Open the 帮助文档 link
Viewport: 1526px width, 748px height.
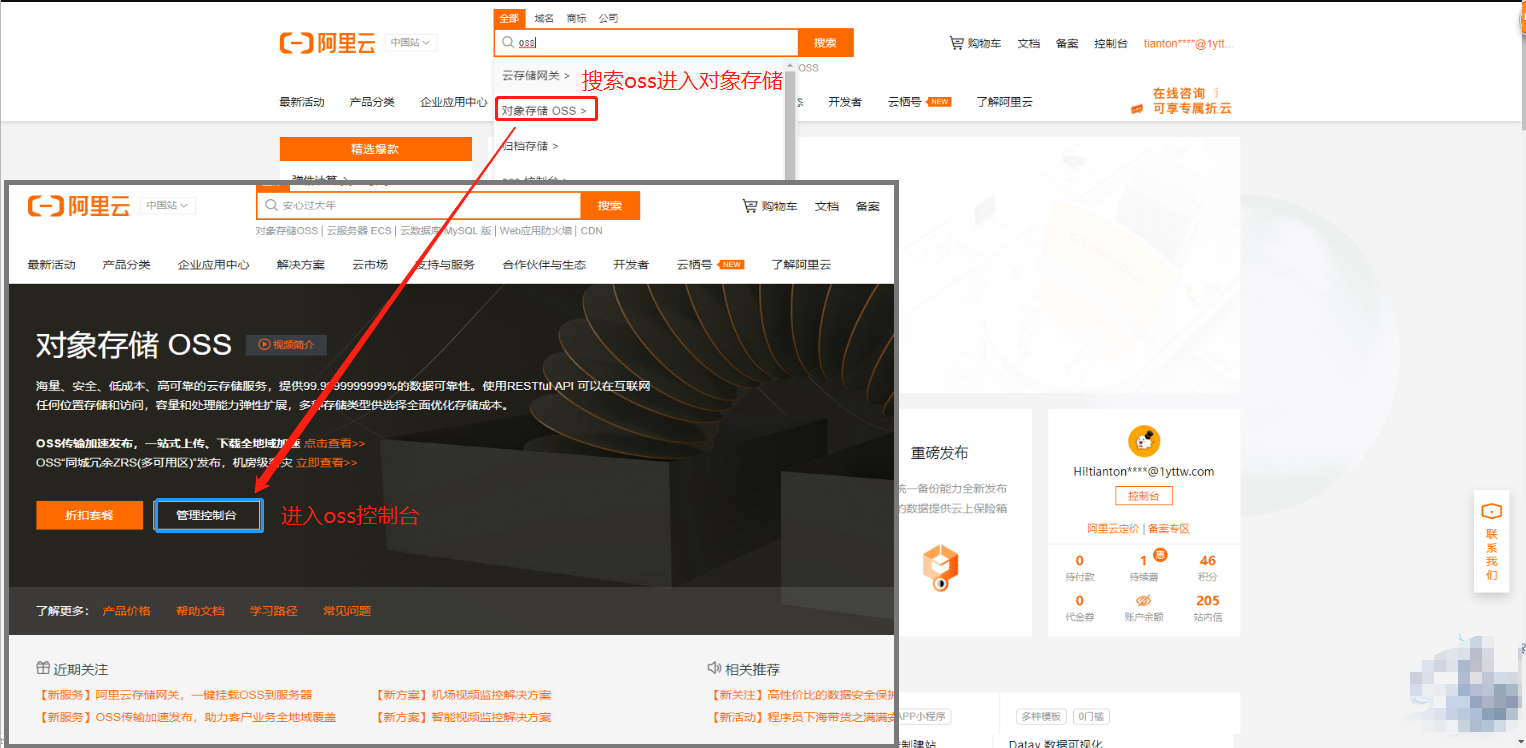click(x=200, y=611)
